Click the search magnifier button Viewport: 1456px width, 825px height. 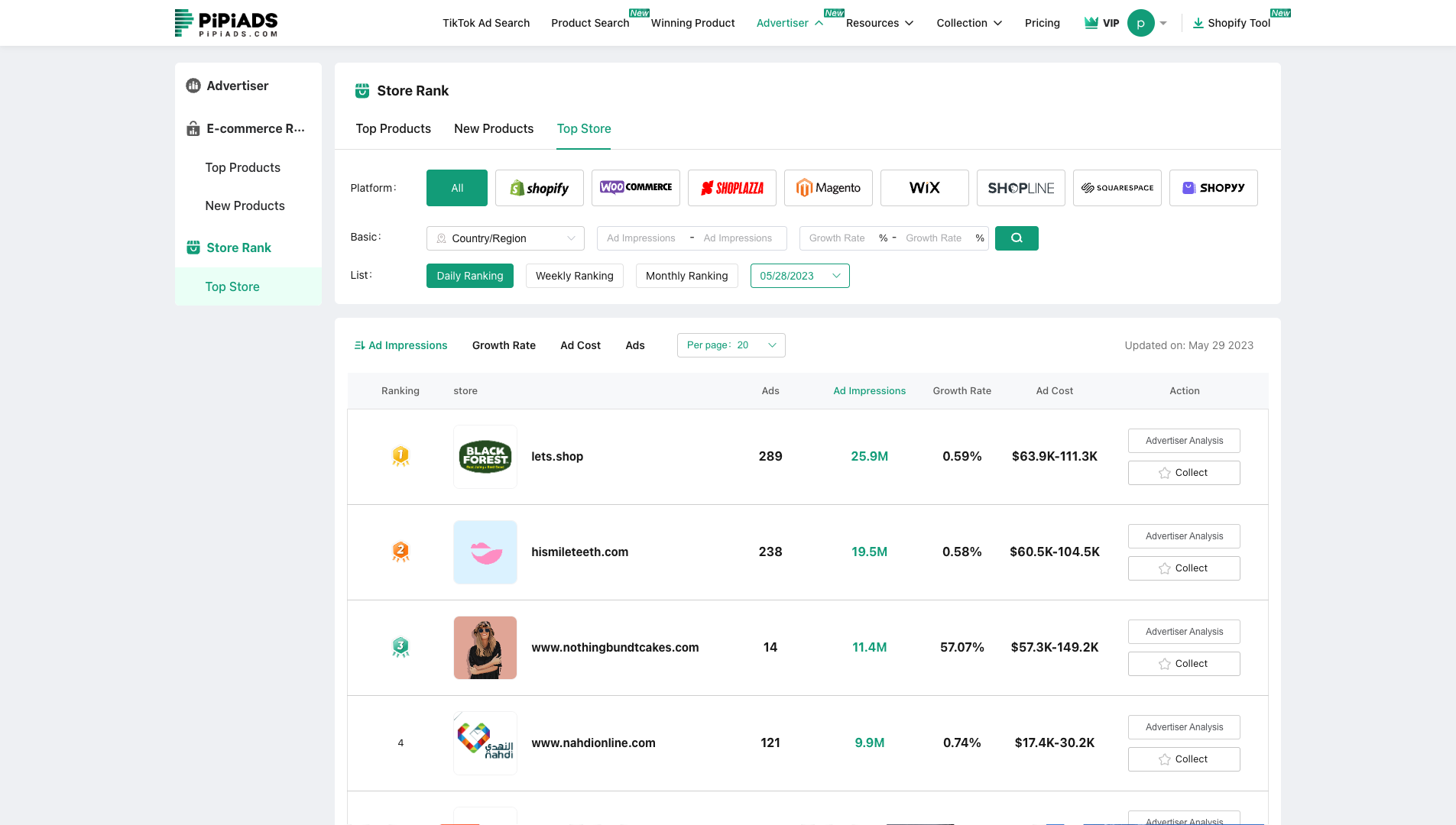point(1017,238)
